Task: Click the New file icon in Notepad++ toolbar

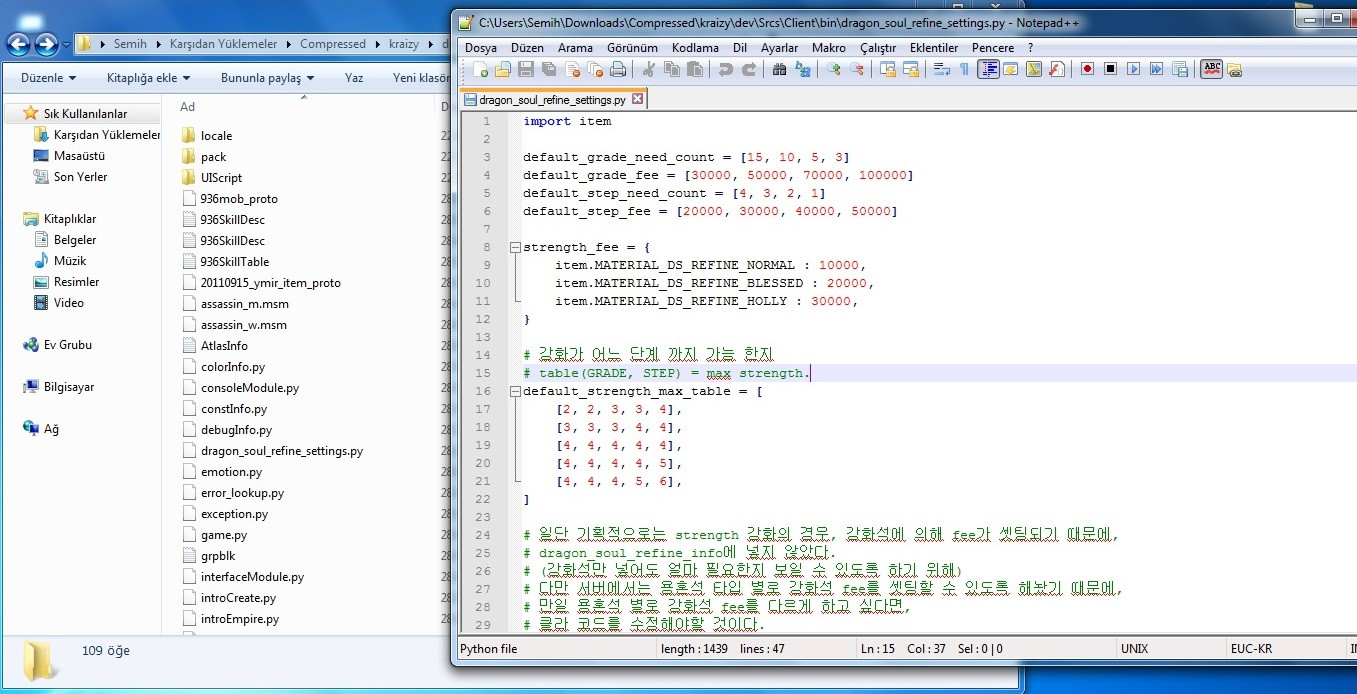Action: coord(481,69)
